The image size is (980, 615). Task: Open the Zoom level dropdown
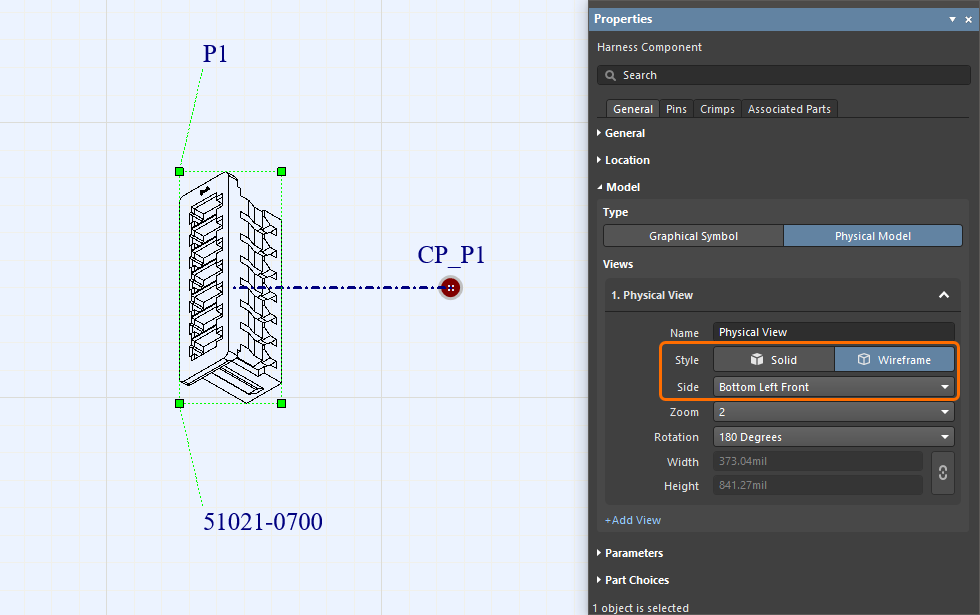point(833,412)
